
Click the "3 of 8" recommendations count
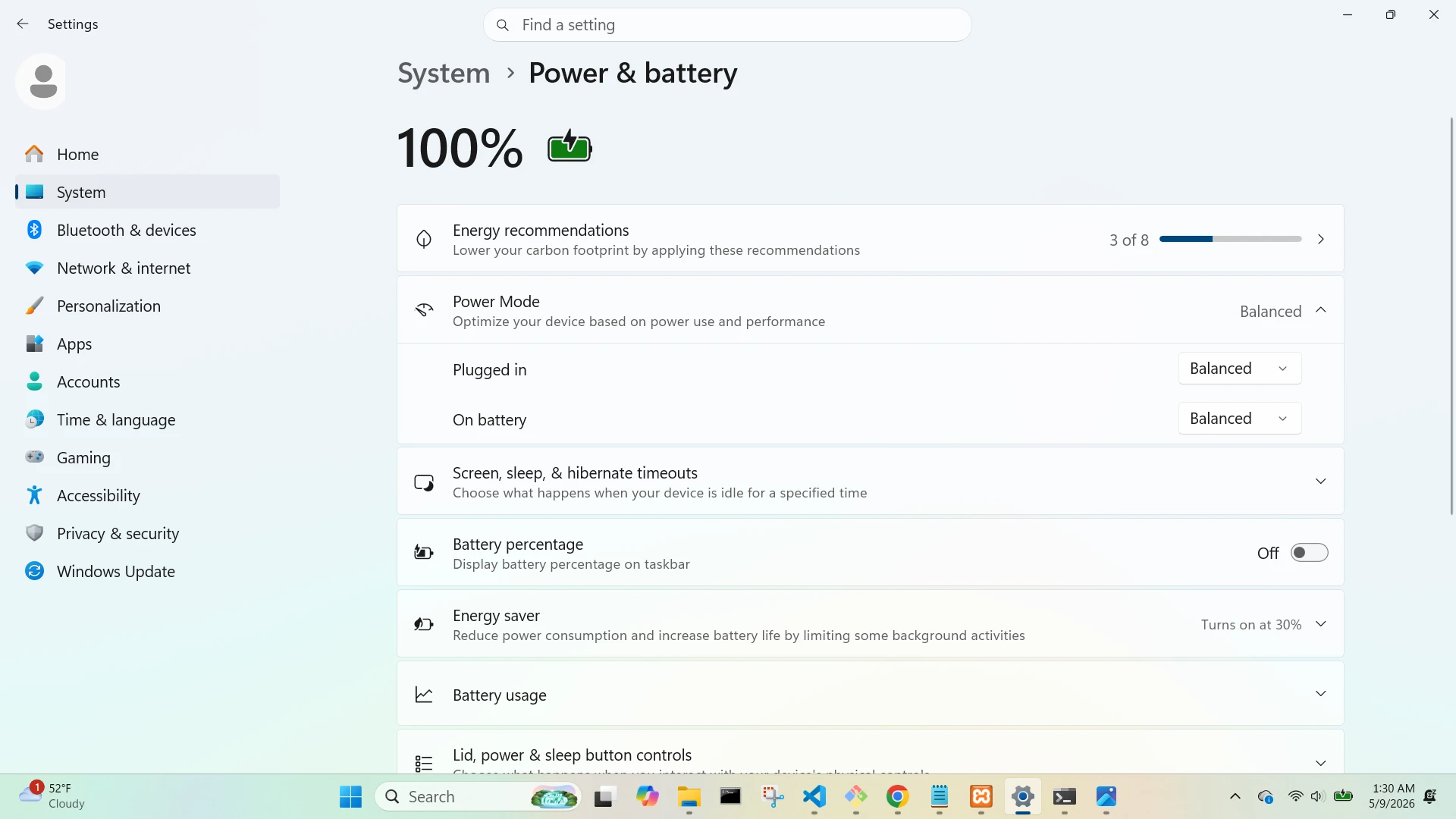pyautogui.click(x=1129, y=240)
